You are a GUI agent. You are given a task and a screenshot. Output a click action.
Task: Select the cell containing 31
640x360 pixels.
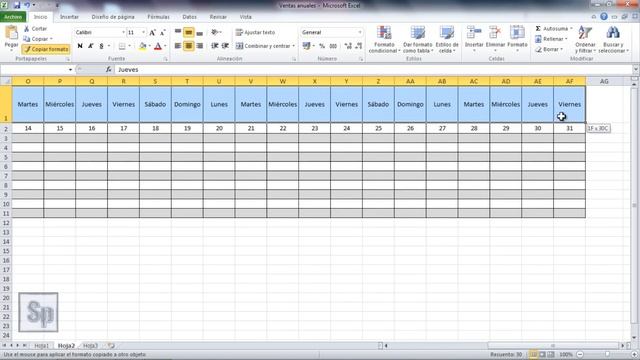569,128
